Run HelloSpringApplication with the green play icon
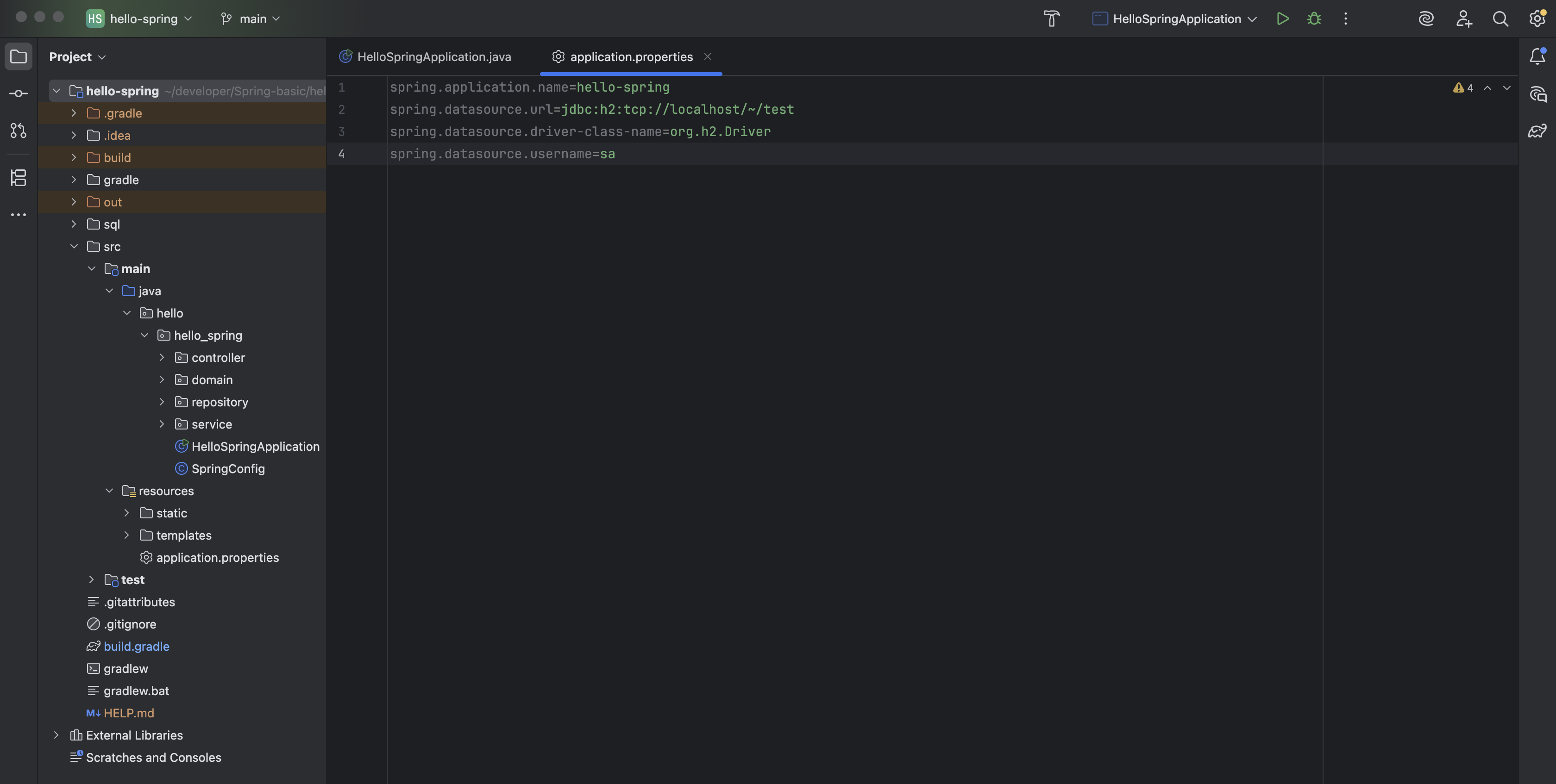Image resolution: width=1556 pixels, height=784 pixels. pyautogui.click(x=1282, y=19)
